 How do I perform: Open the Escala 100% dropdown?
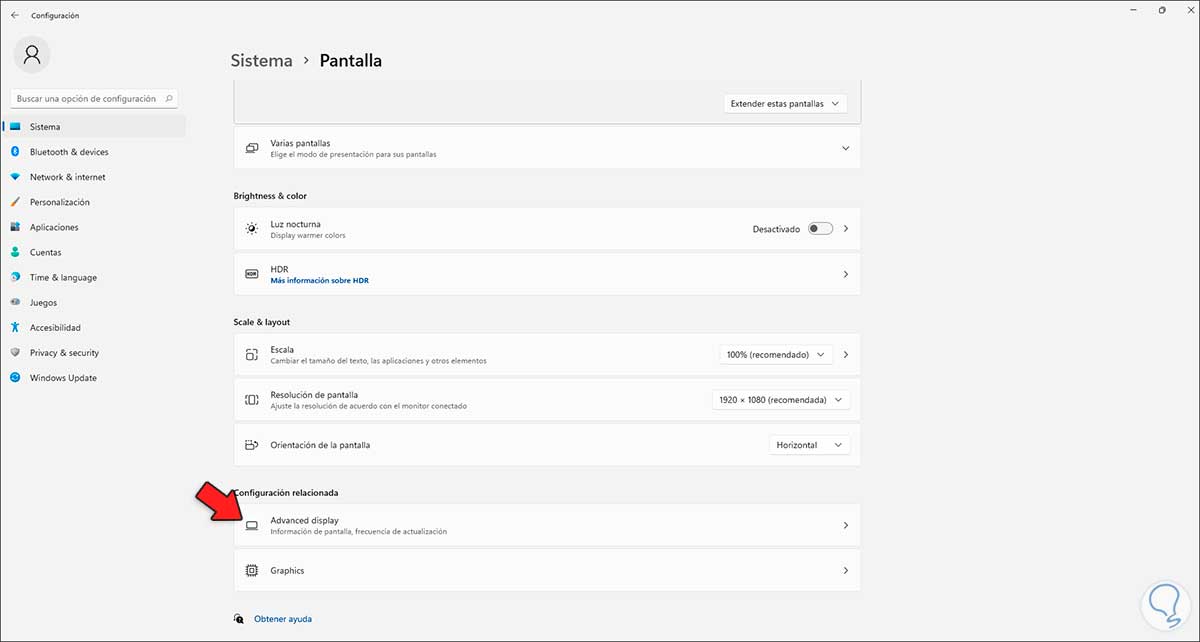(776, 355)
